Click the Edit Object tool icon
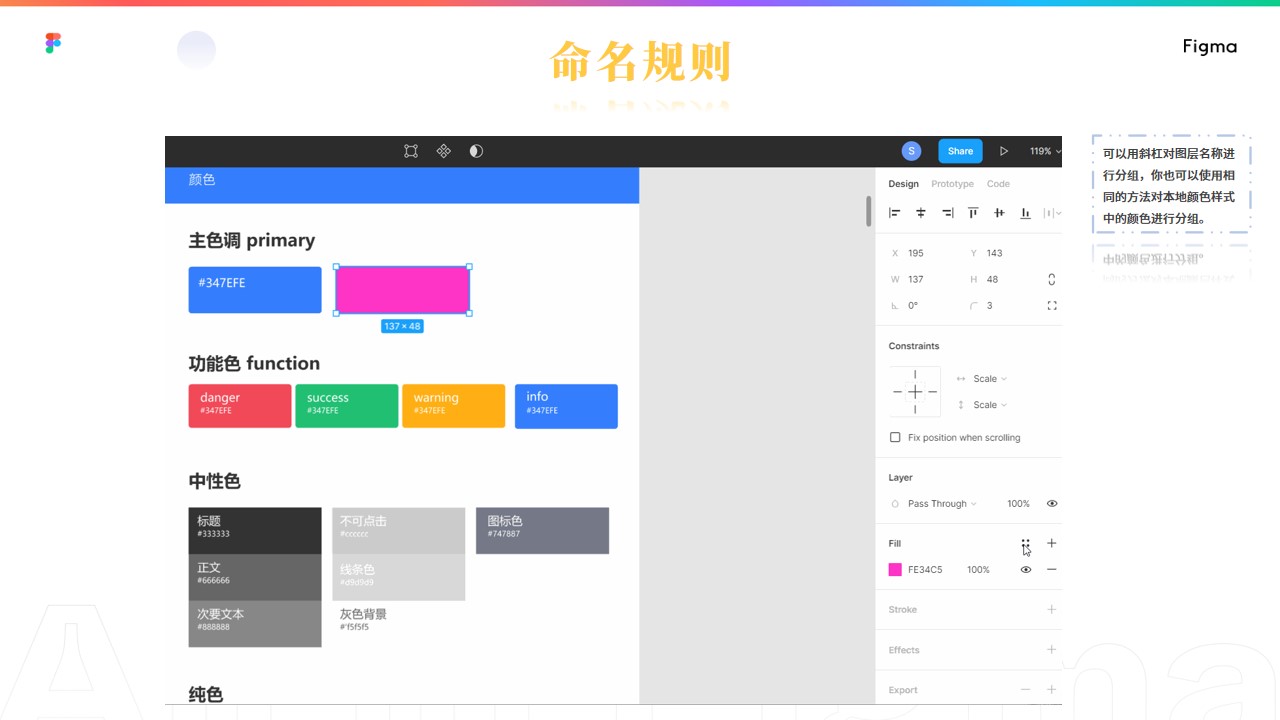This screenshot has width=1280, height=720. coord(411,151)
